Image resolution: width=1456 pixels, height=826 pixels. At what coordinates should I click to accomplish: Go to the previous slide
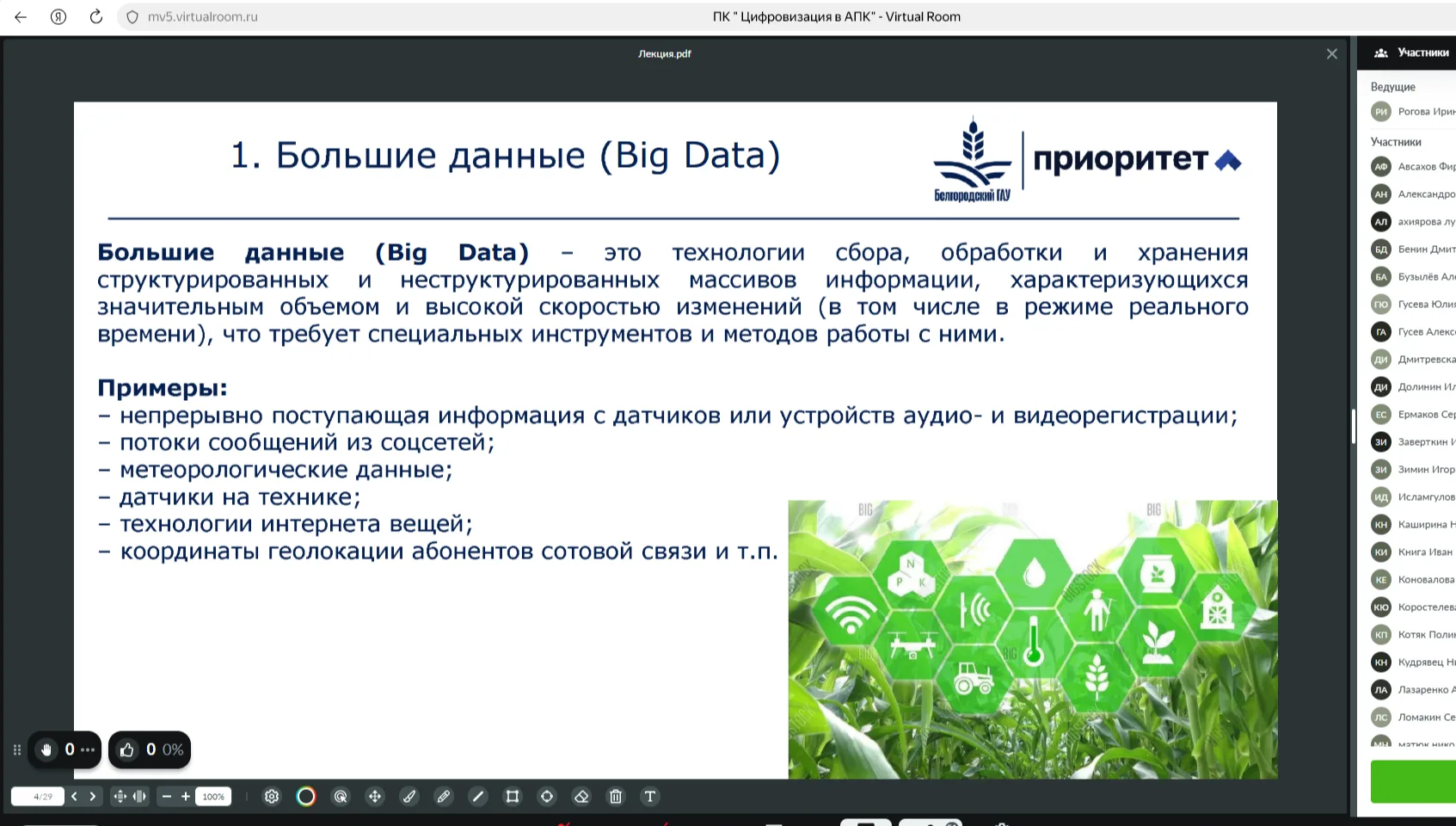75,797
